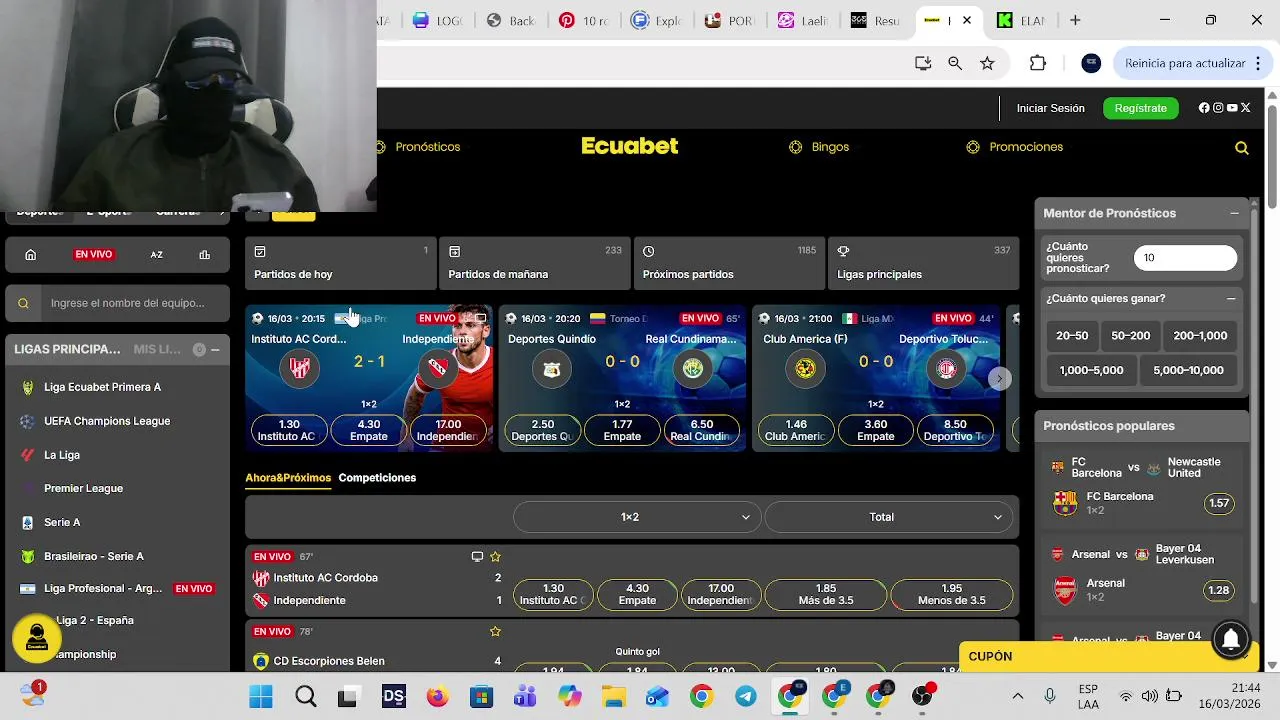Click the Facebook social icon

(1204, 108)
